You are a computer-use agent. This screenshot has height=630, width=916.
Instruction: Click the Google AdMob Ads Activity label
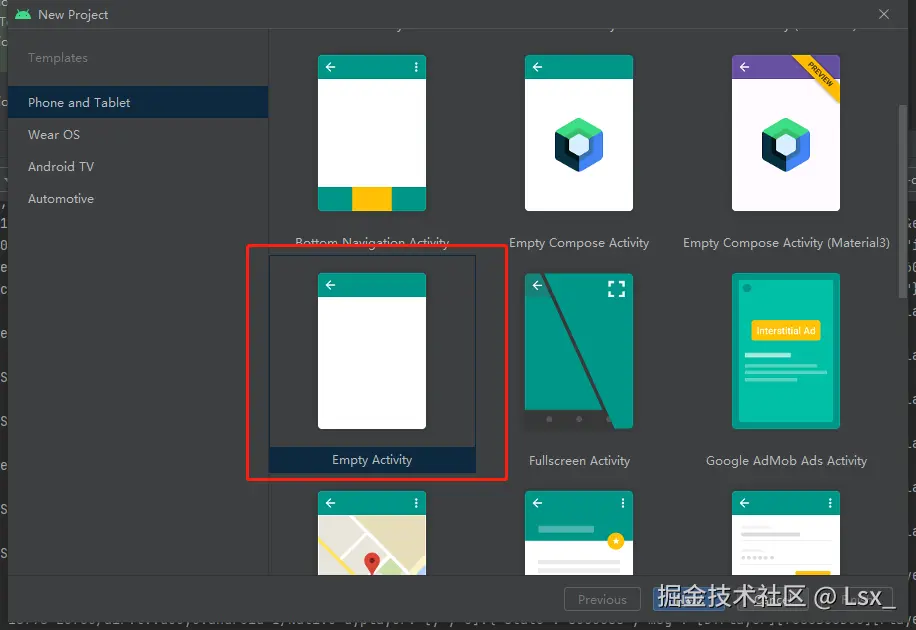point(786,461)
